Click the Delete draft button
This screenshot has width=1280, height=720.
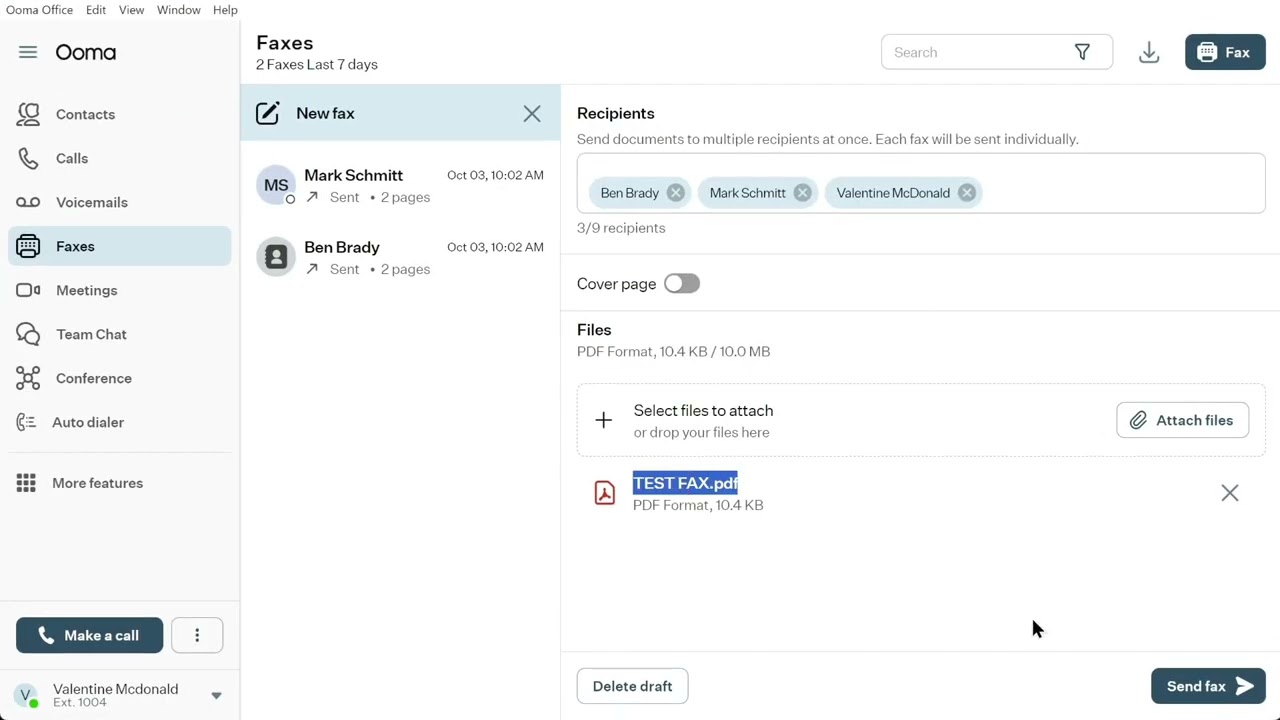pyautogui.click(x=632, y=686)
